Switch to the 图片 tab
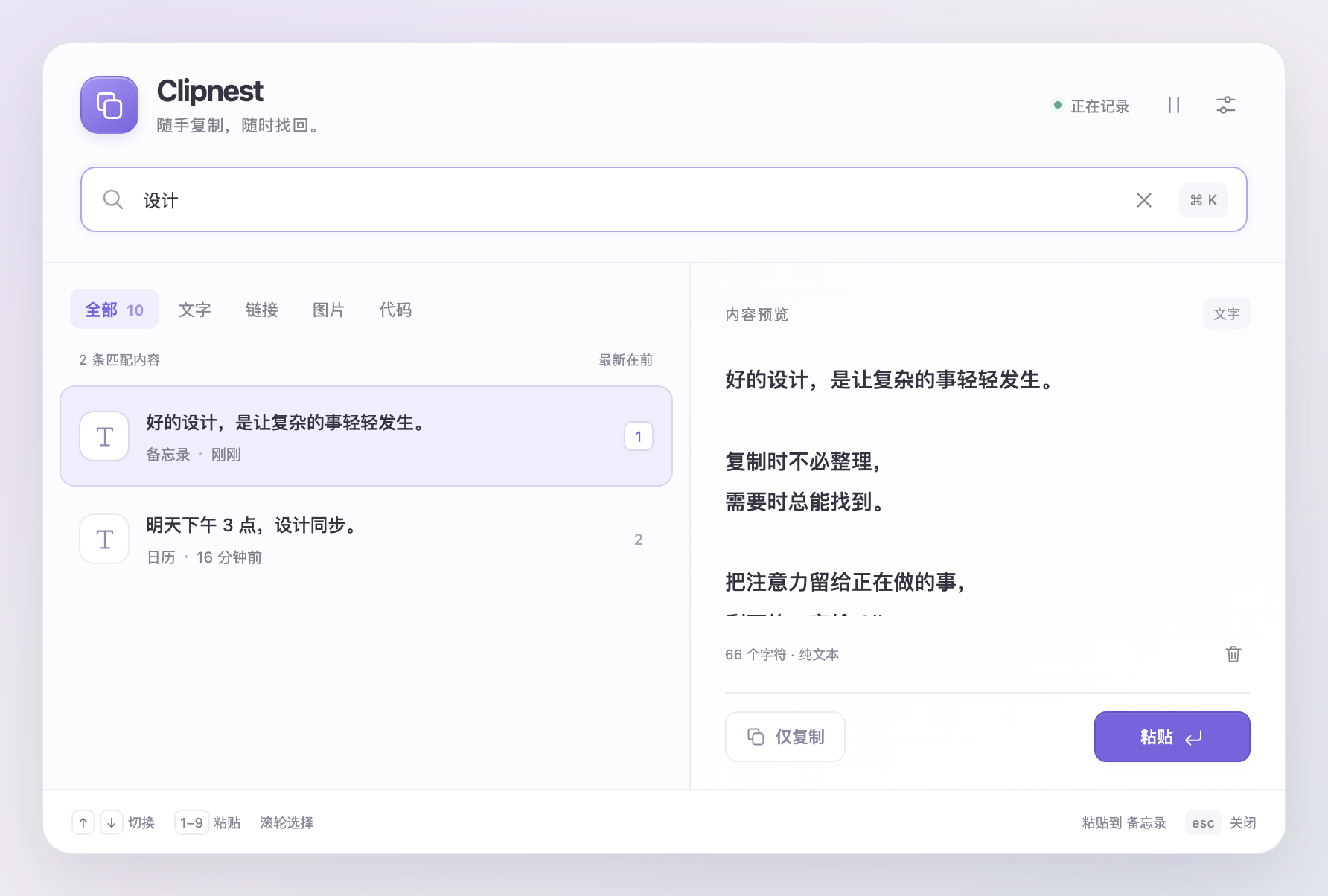This screenshot has height=896, width=1328. [x=329, y=310]
